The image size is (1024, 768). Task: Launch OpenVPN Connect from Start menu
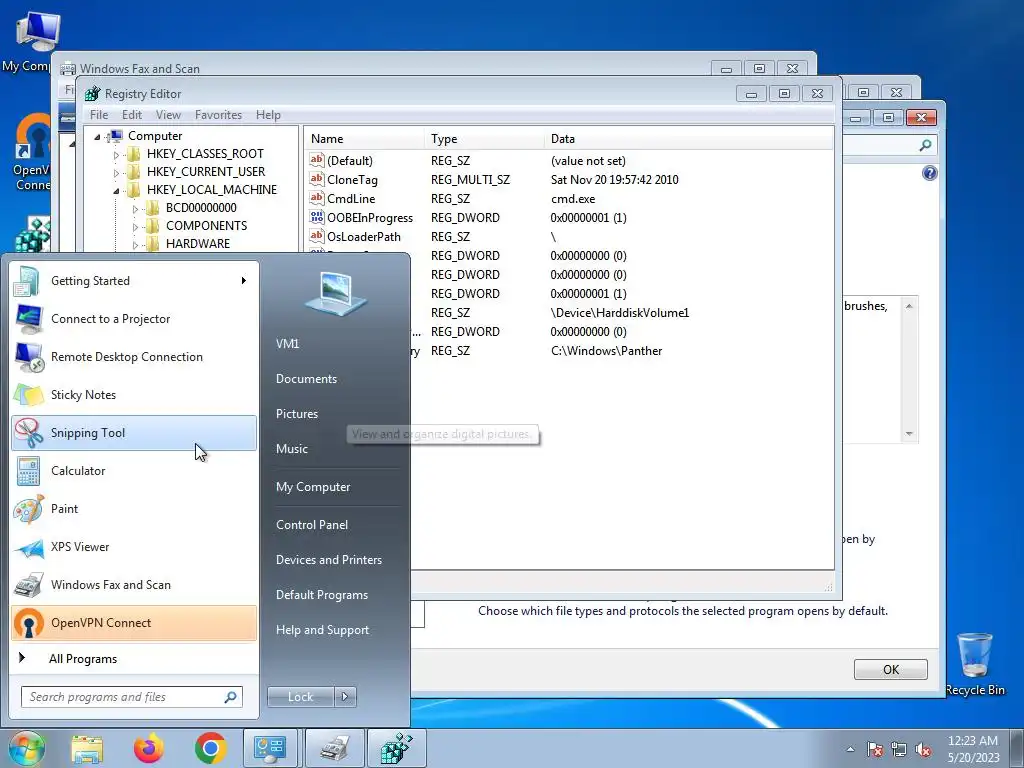(x=134, y=623)
